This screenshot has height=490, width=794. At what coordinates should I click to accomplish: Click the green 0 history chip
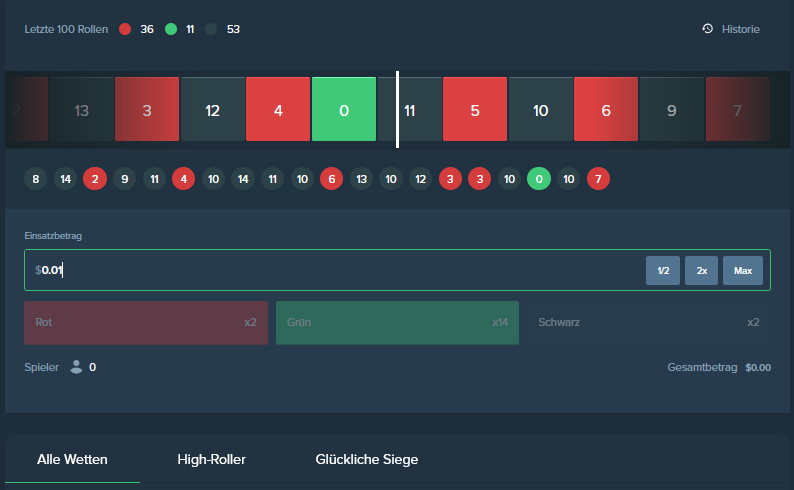539,179
